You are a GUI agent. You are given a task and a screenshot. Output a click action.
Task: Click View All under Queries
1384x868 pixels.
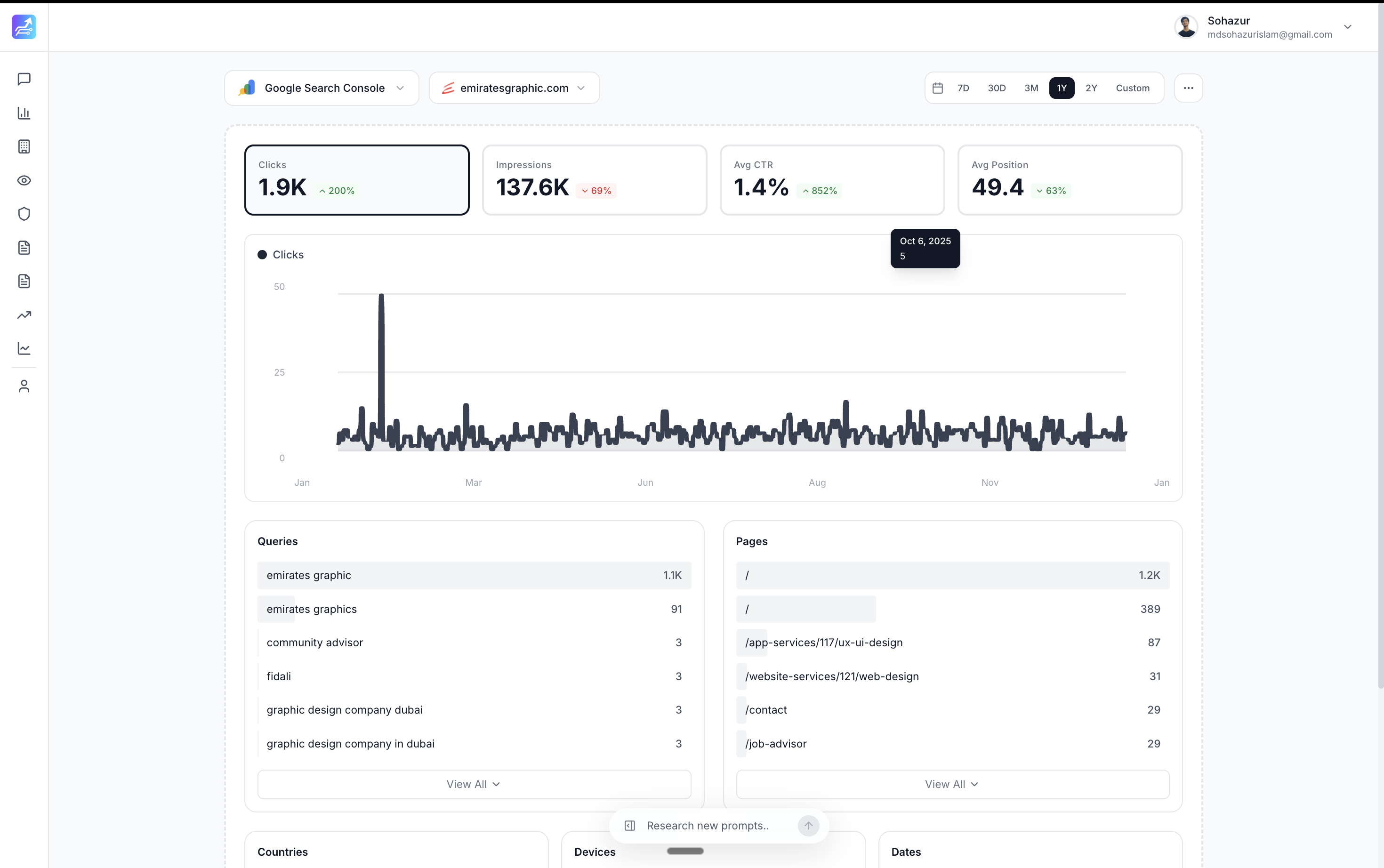tap(474, 784)
